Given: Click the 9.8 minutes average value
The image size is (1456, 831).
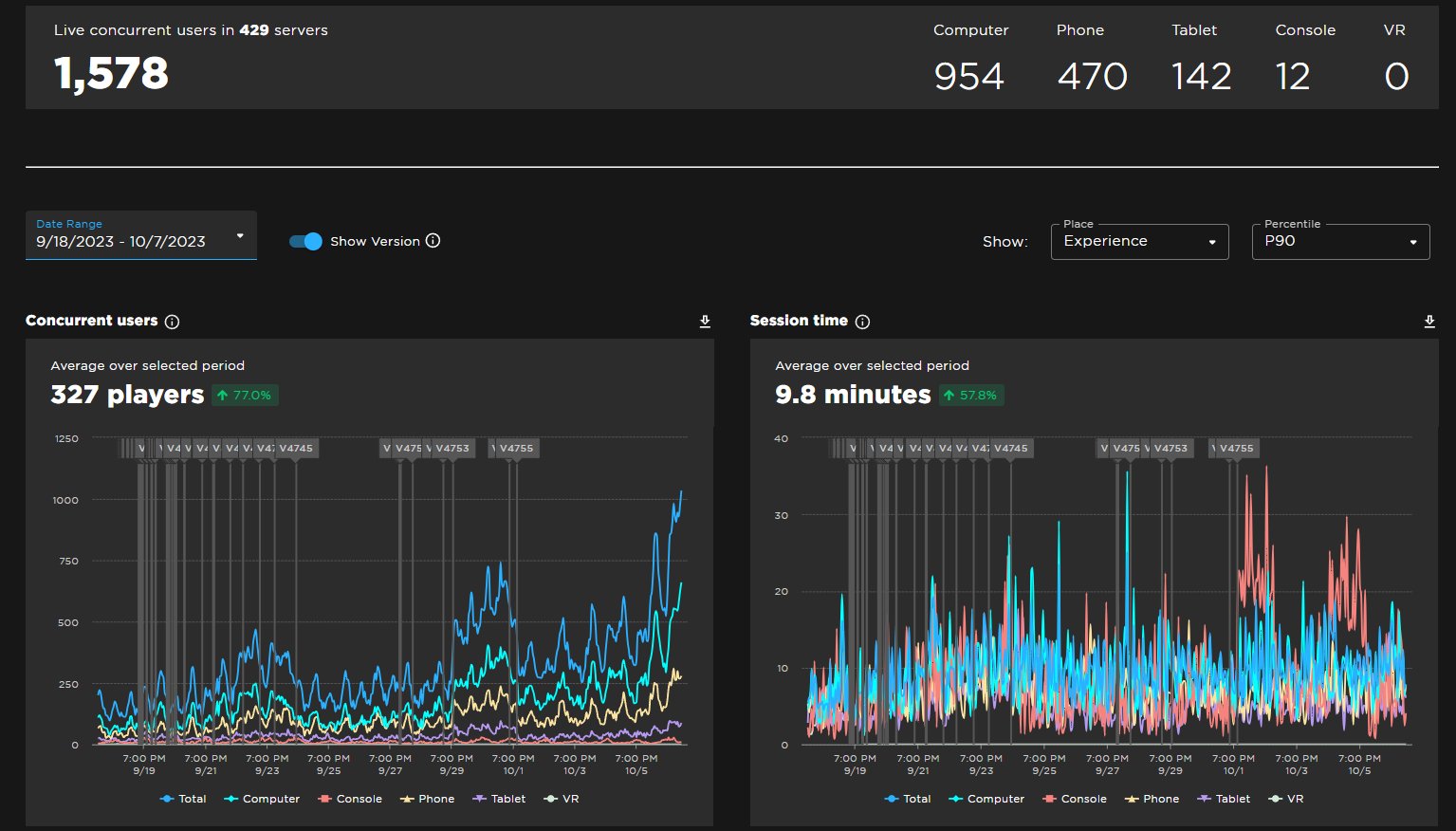Looking at the screenshot, I should tap(853, 395).
